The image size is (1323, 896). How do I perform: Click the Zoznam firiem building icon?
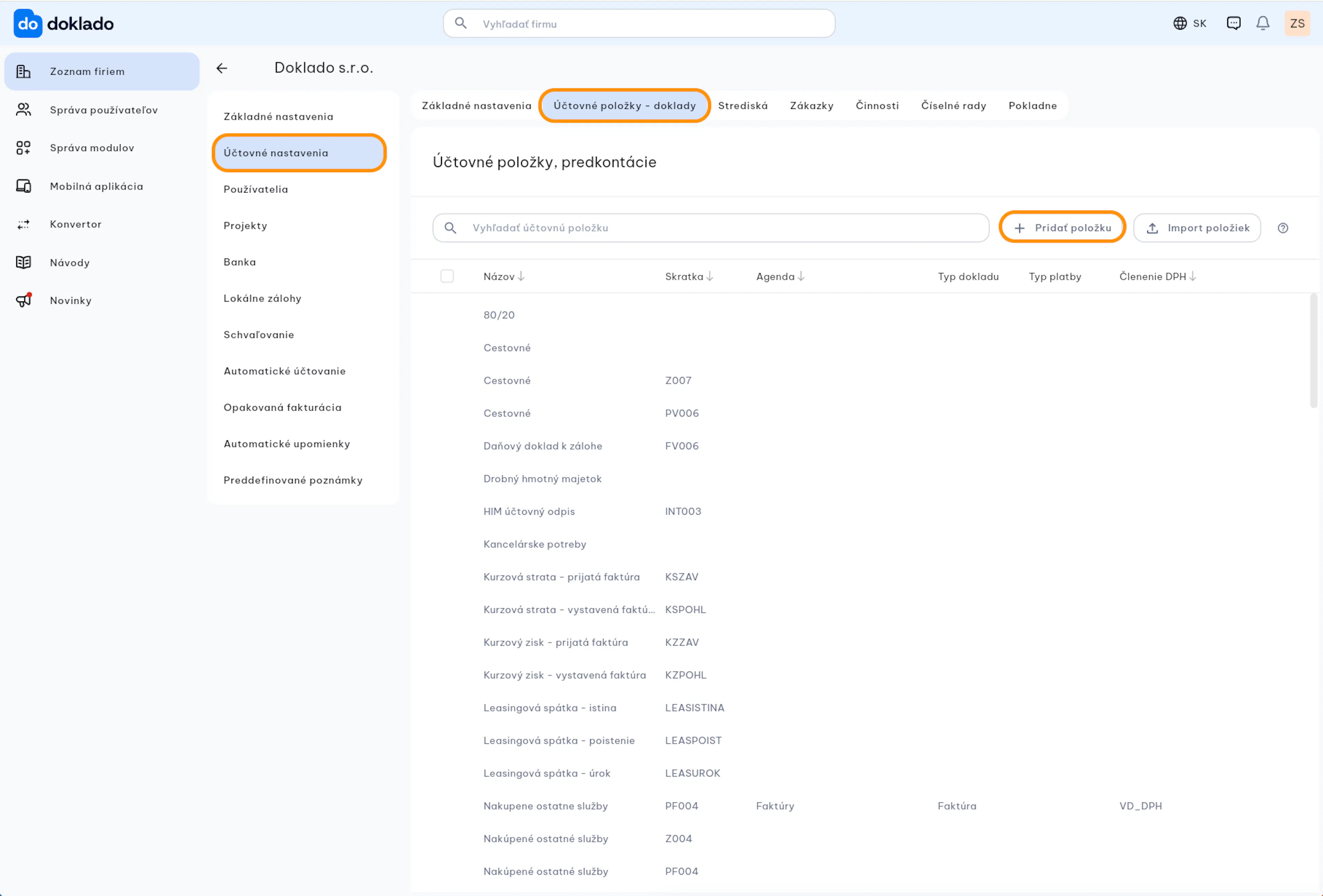click(23, 71)
